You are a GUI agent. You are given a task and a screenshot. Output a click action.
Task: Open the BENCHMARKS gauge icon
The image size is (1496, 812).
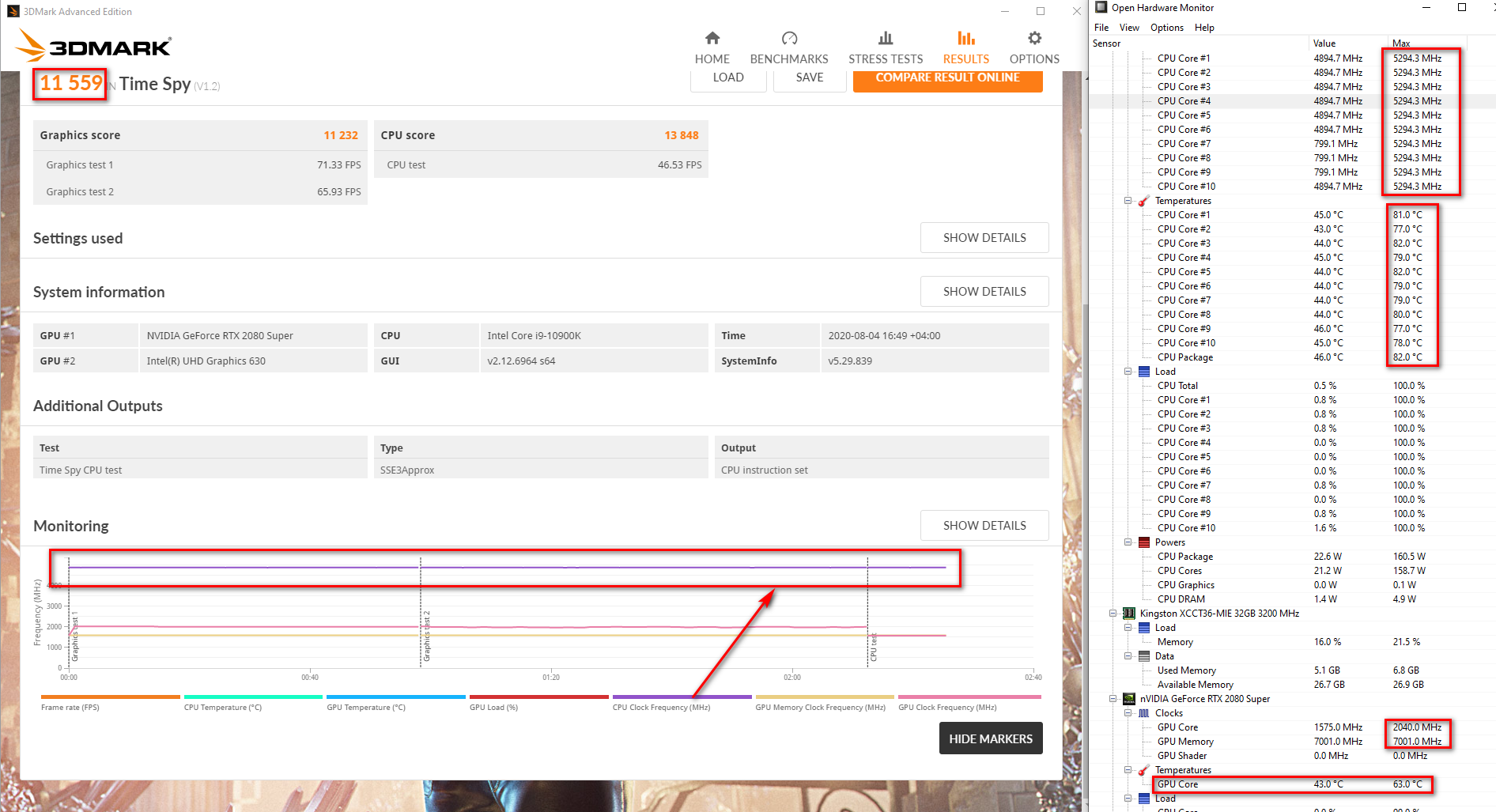789,38
